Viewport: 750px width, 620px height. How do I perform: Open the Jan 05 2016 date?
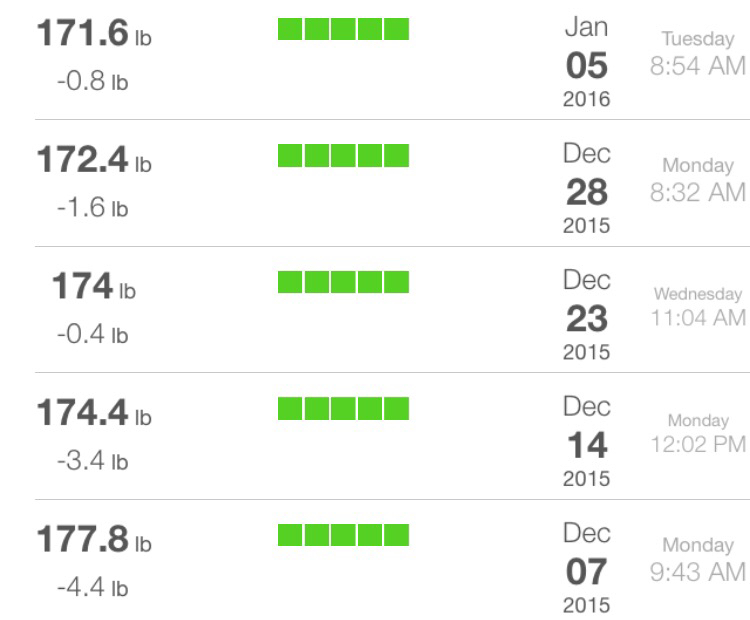[586, 62]
